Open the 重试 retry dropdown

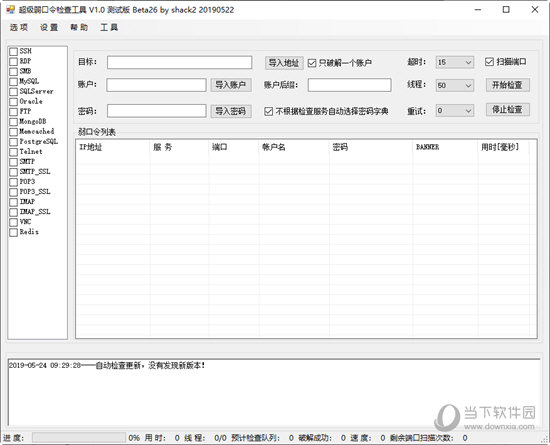coord(455,111)
